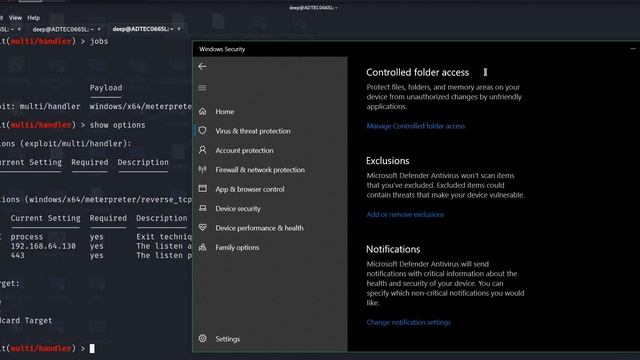Viewport: 640px width, 360px height.
Task: Click the Home house icon
Action: click(202, 111)
